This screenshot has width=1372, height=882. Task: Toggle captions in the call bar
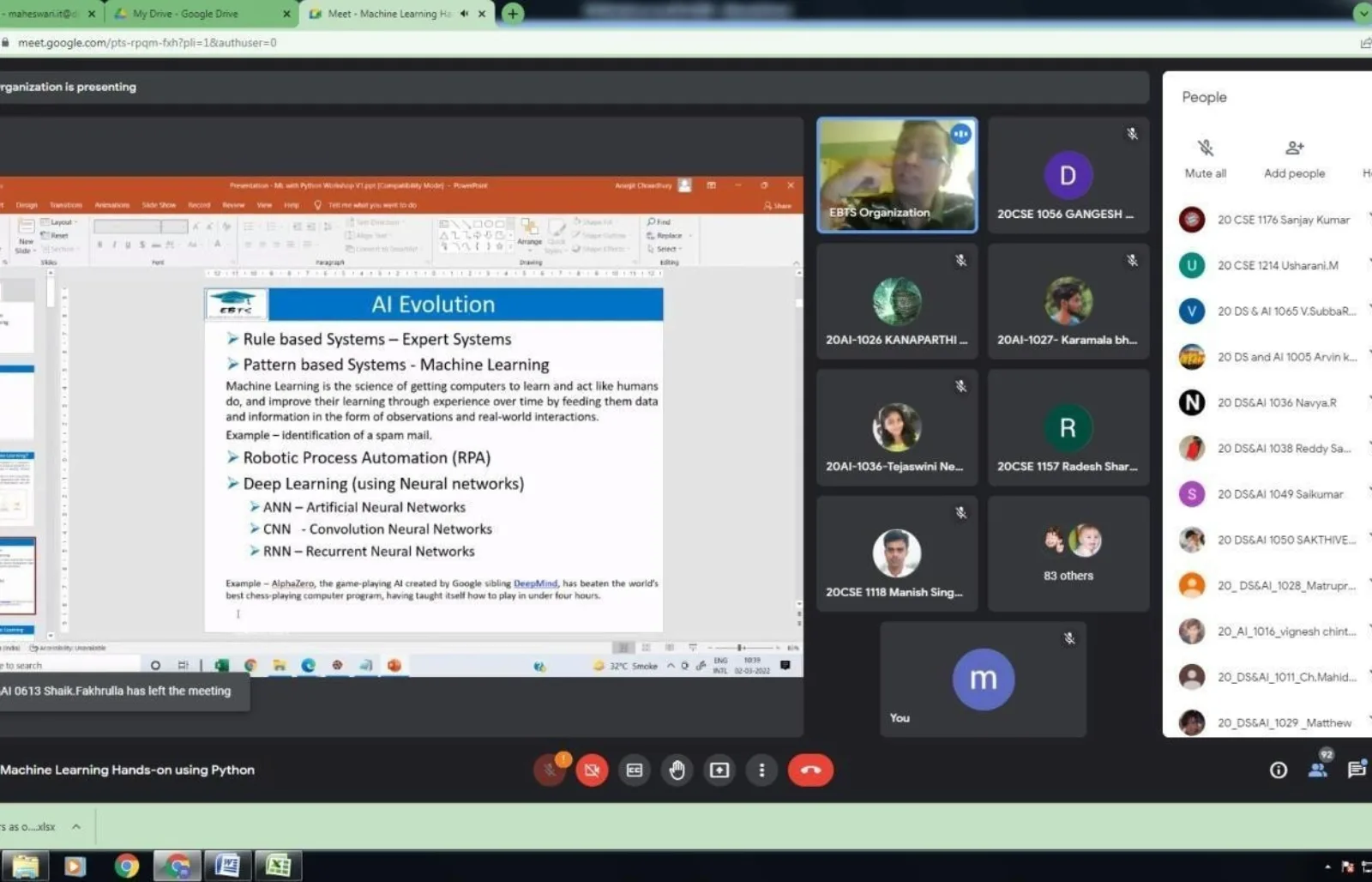(x=635, y=770)
